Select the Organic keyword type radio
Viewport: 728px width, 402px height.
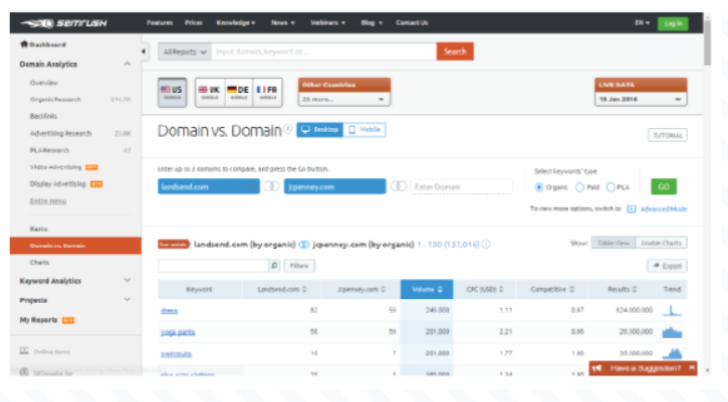coord(539,187)
